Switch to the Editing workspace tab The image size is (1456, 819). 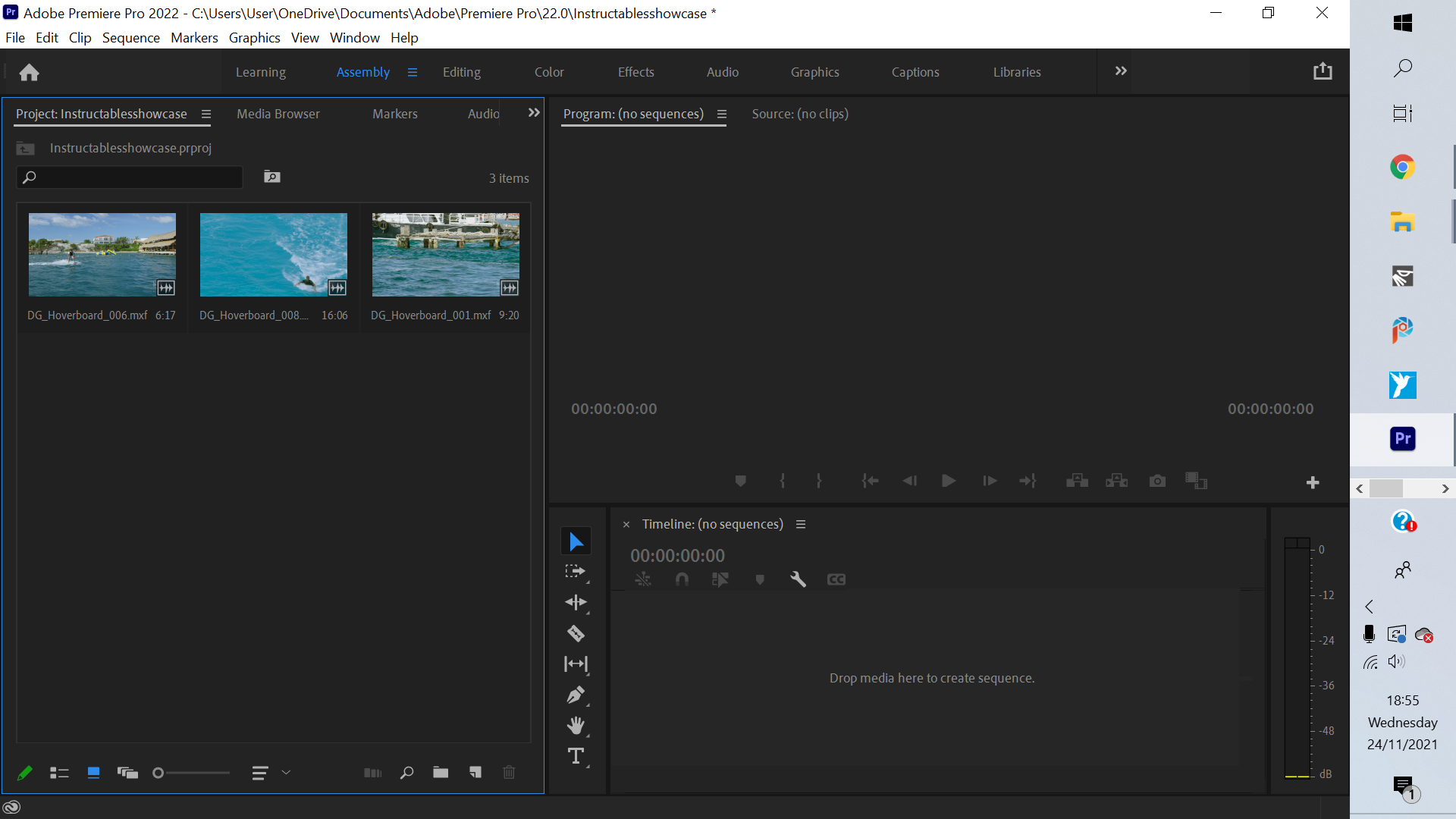pyautogui.click(x=461, y=72)
